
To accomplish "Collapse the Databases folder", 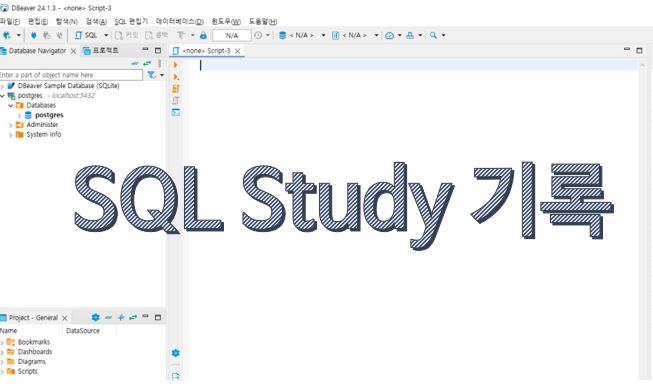I will 11,106.
